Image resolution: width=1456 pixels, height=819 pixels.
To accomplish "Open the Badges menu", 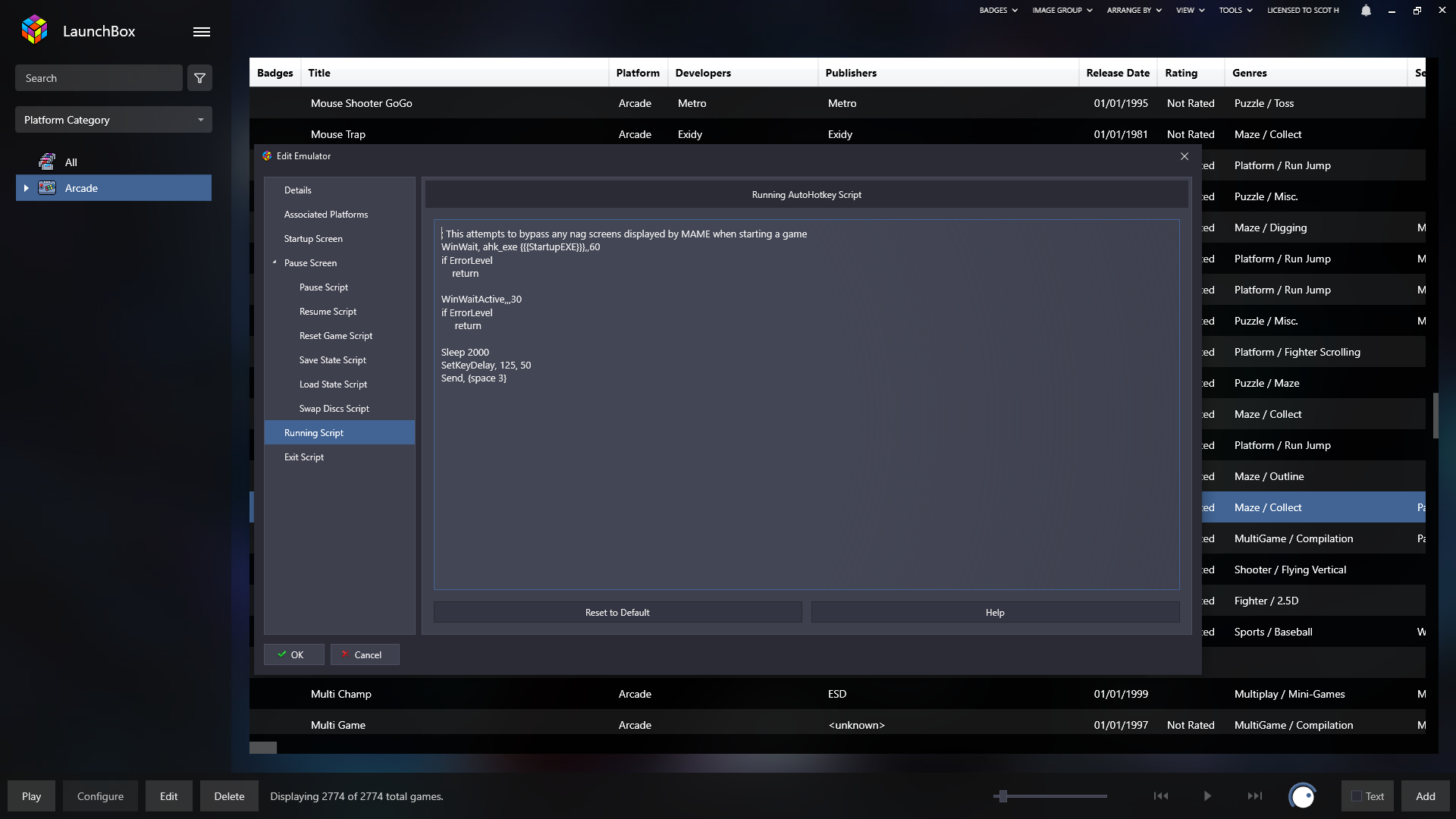I will pyautogui.click(x=998, y=11).
